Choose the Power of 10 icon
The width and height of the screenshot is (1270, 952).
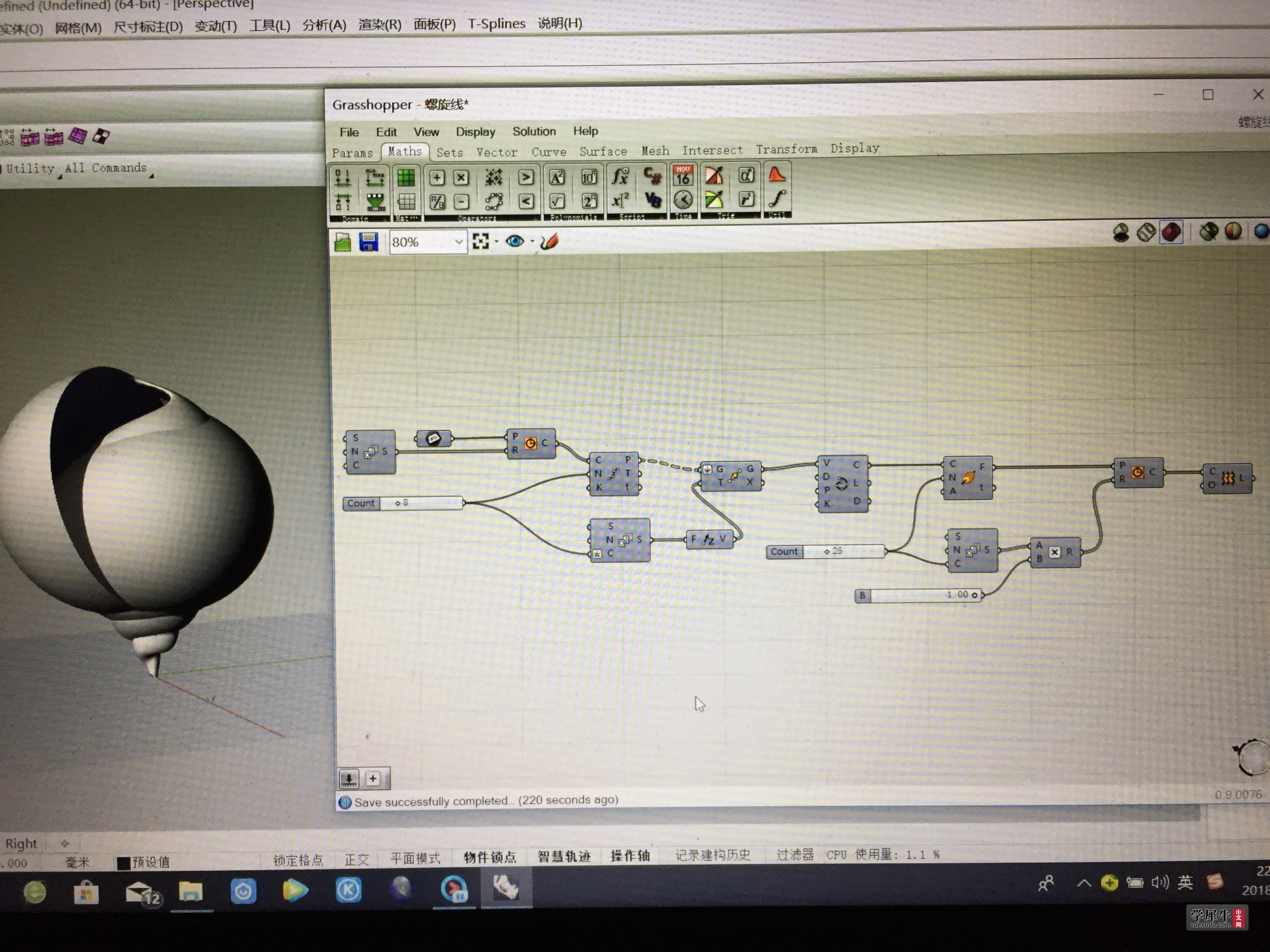coord(589,176)
